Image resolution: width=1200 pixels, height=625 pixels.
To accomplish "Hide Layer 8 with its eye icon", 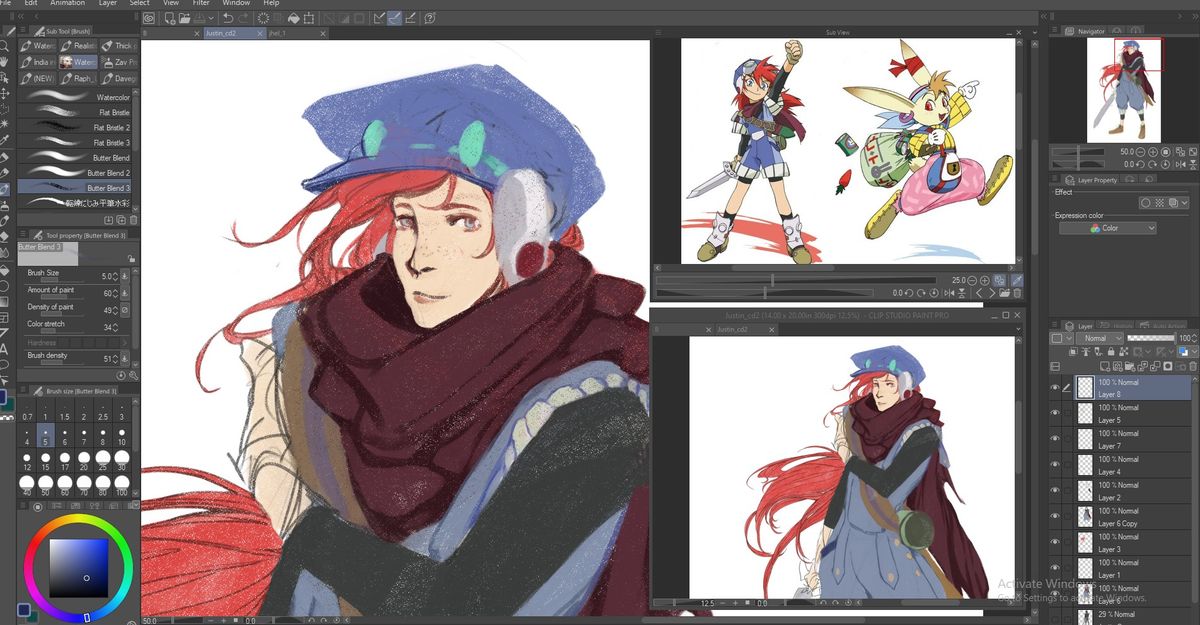I will [x=1054, y=388].
